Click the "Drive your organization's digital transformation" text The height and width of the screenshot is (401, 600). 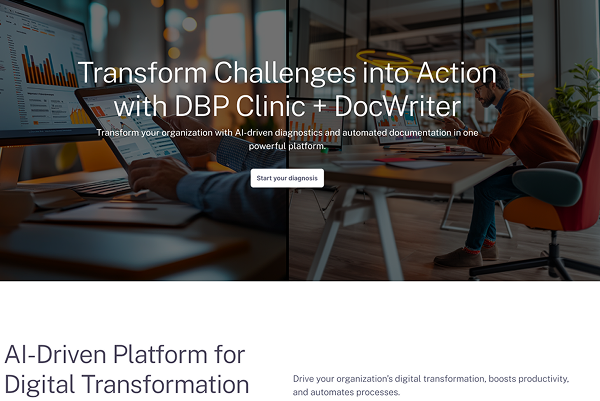tap(430, 379)
